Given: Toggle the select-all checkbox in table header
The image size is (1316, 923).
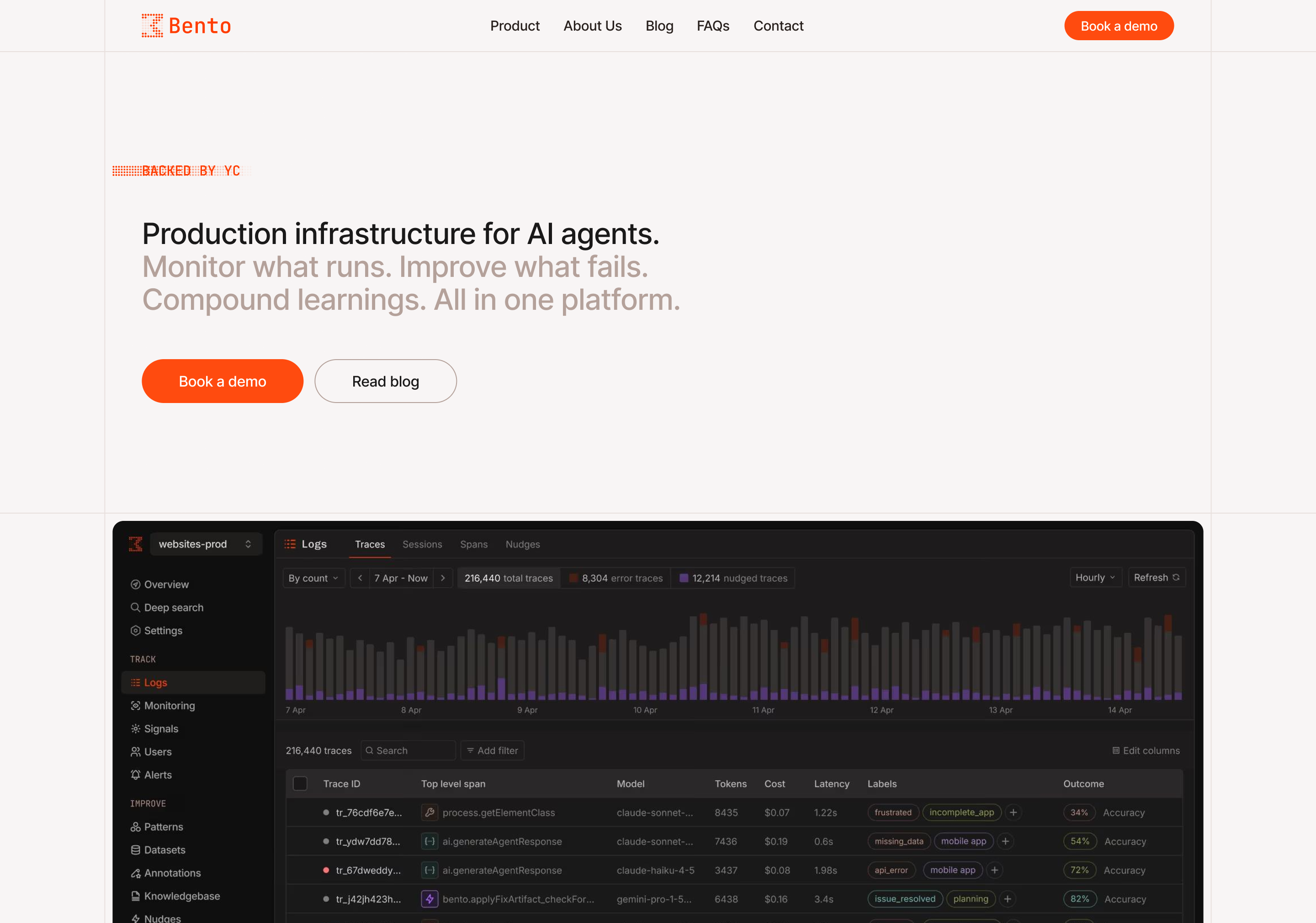Looking at the screenshot, I should pos(300,784).
